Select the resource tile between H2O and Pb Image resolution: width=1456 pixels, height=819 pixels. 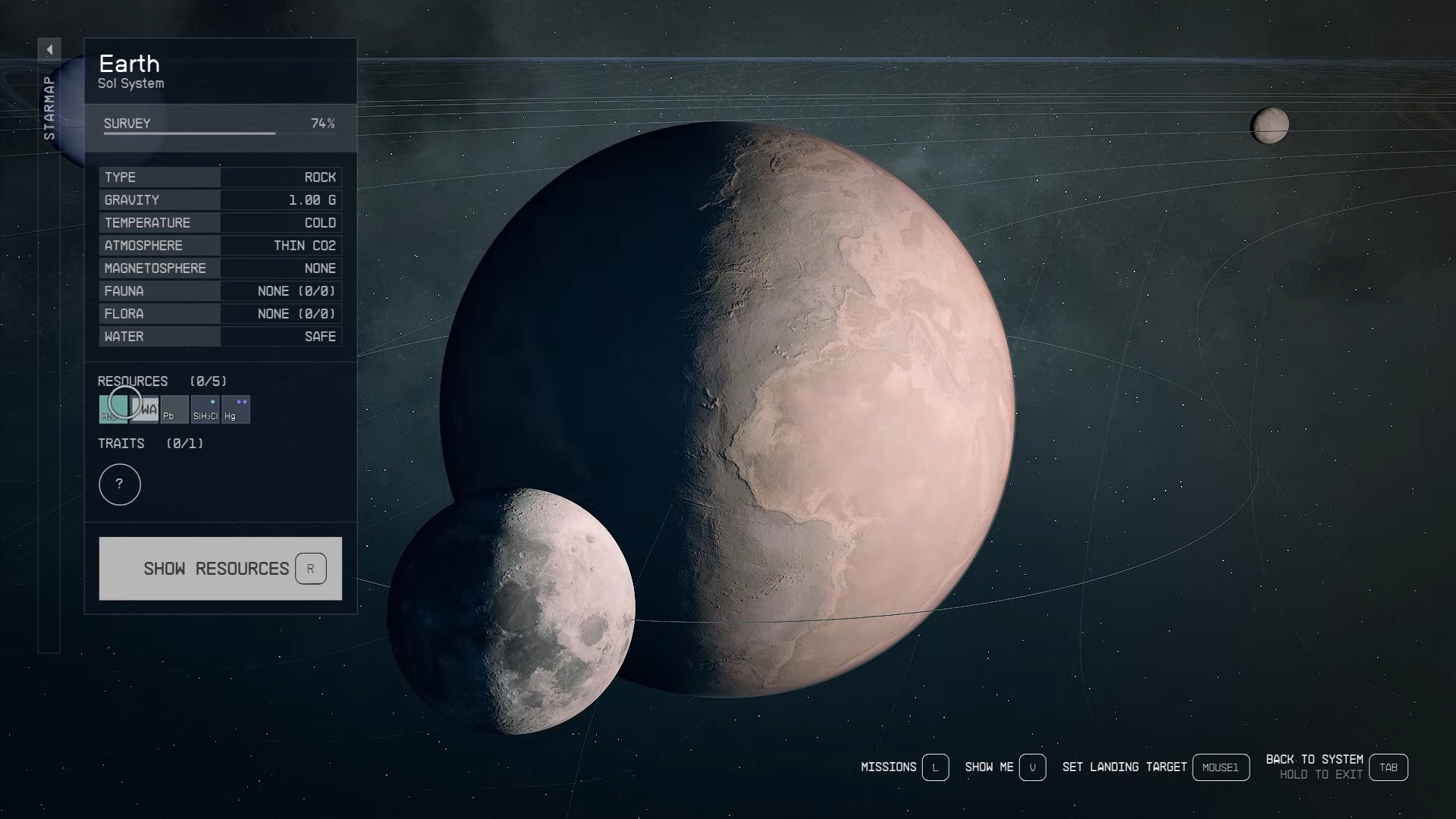[144, 409]
